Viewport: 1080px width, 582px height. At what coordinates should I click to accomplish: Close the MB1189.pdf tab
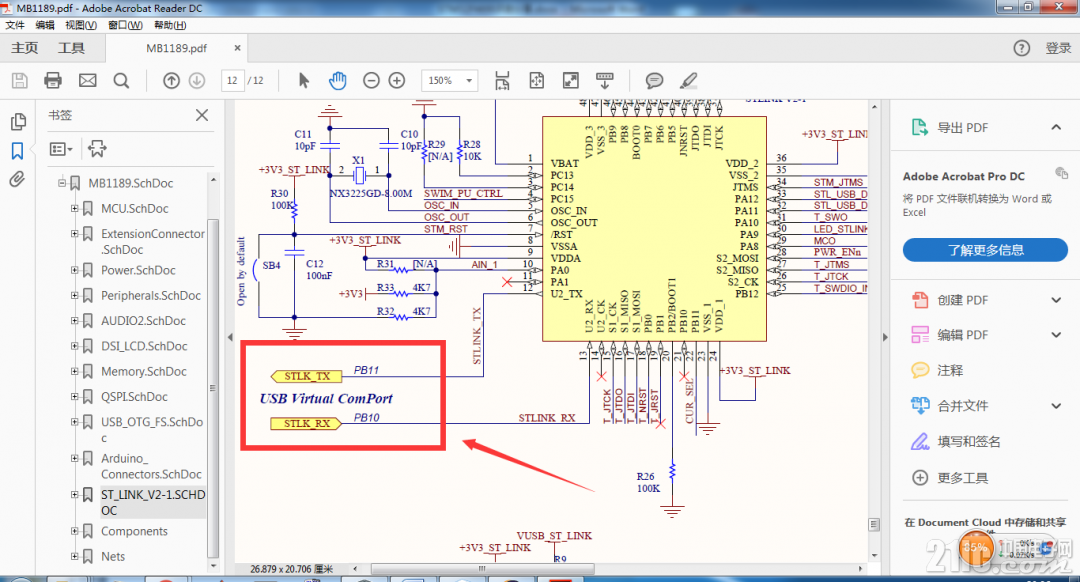point(237,48)
